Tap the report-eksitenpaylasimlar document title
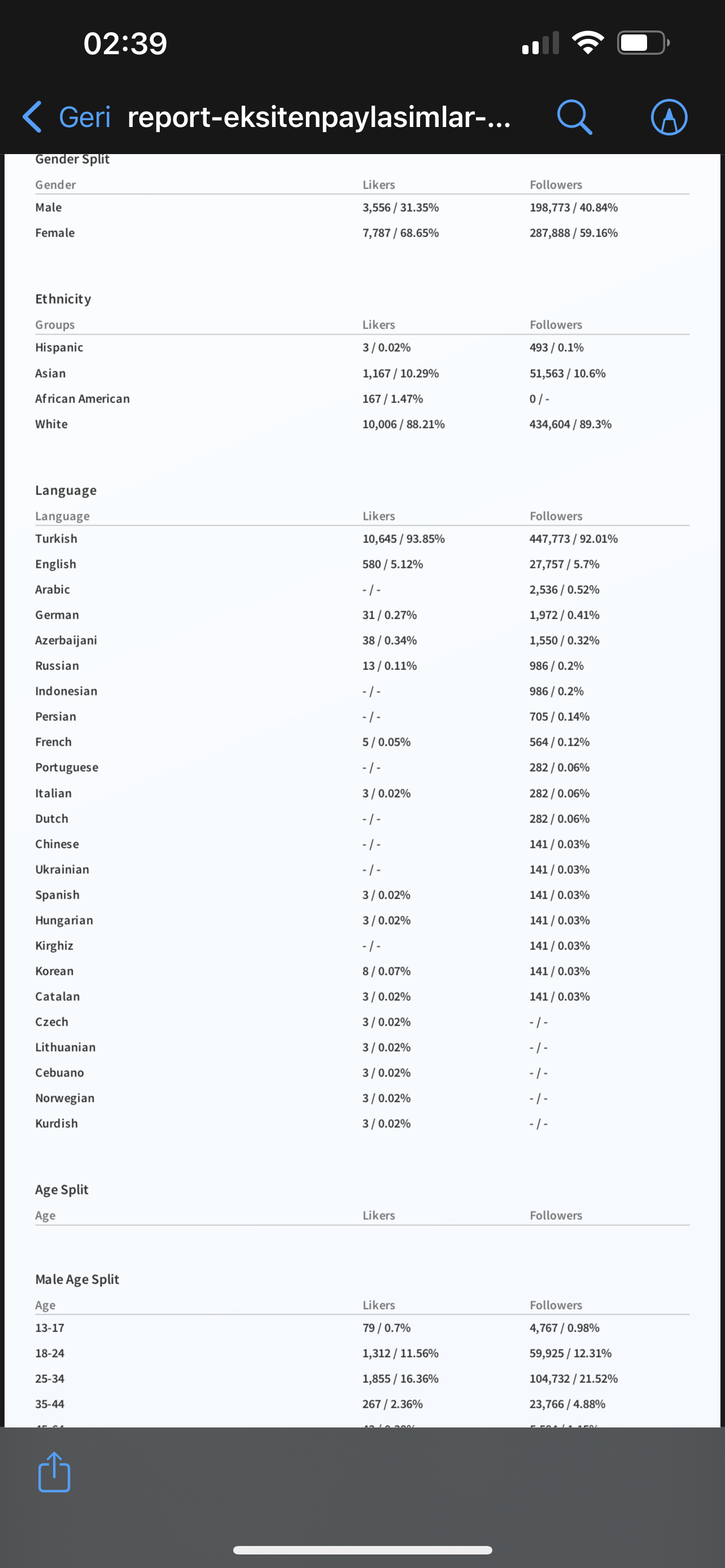 click(319, 116)
